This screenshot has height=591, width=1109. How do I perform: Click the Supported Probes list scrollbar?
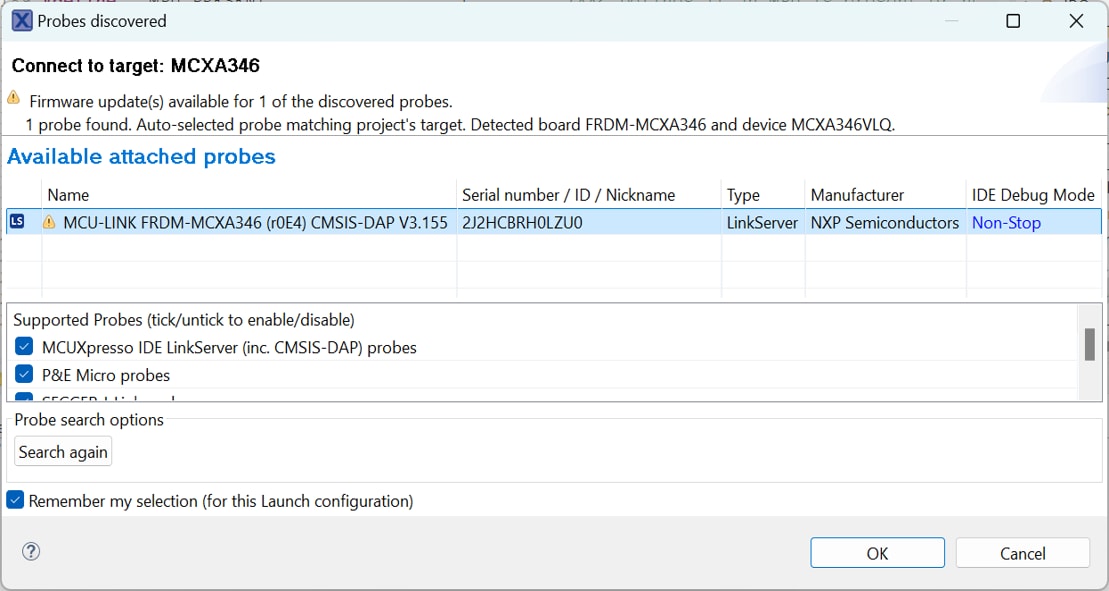(x=1089, y=345)
